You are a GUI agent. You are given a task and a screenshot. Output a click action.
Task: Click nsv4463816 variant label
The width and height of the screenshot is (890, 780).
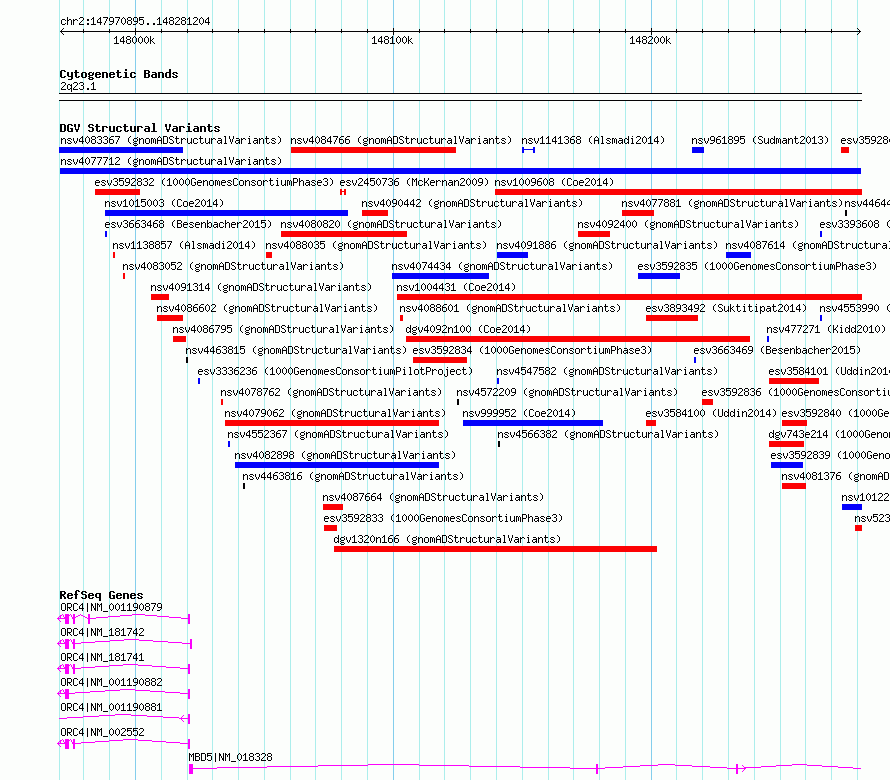coord(353,476)
